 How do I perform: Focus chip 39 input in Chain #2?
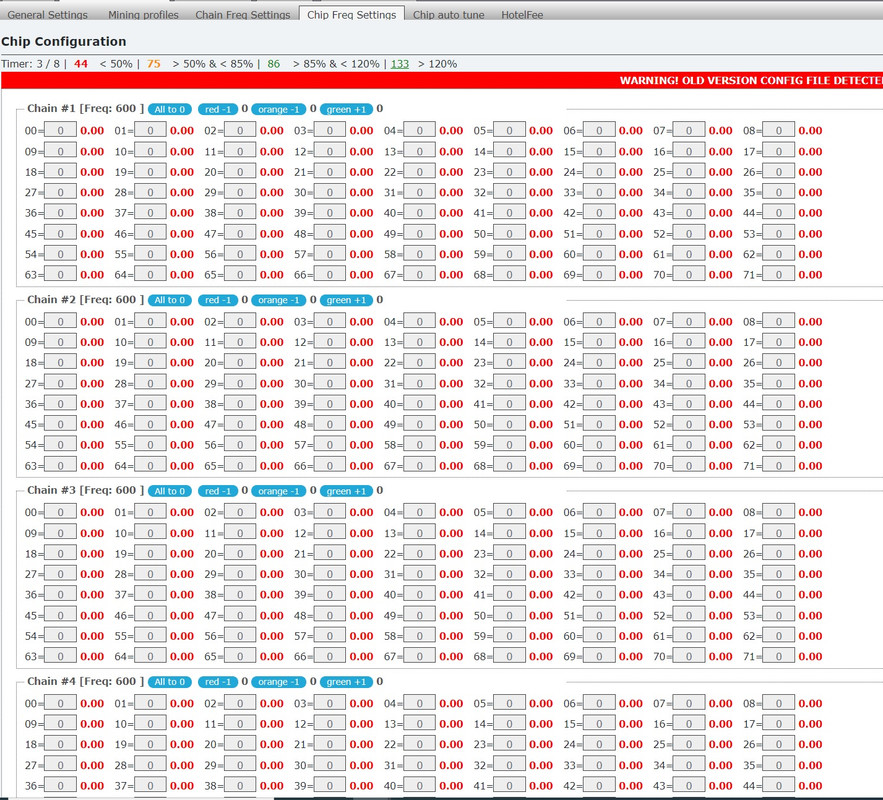329,404
